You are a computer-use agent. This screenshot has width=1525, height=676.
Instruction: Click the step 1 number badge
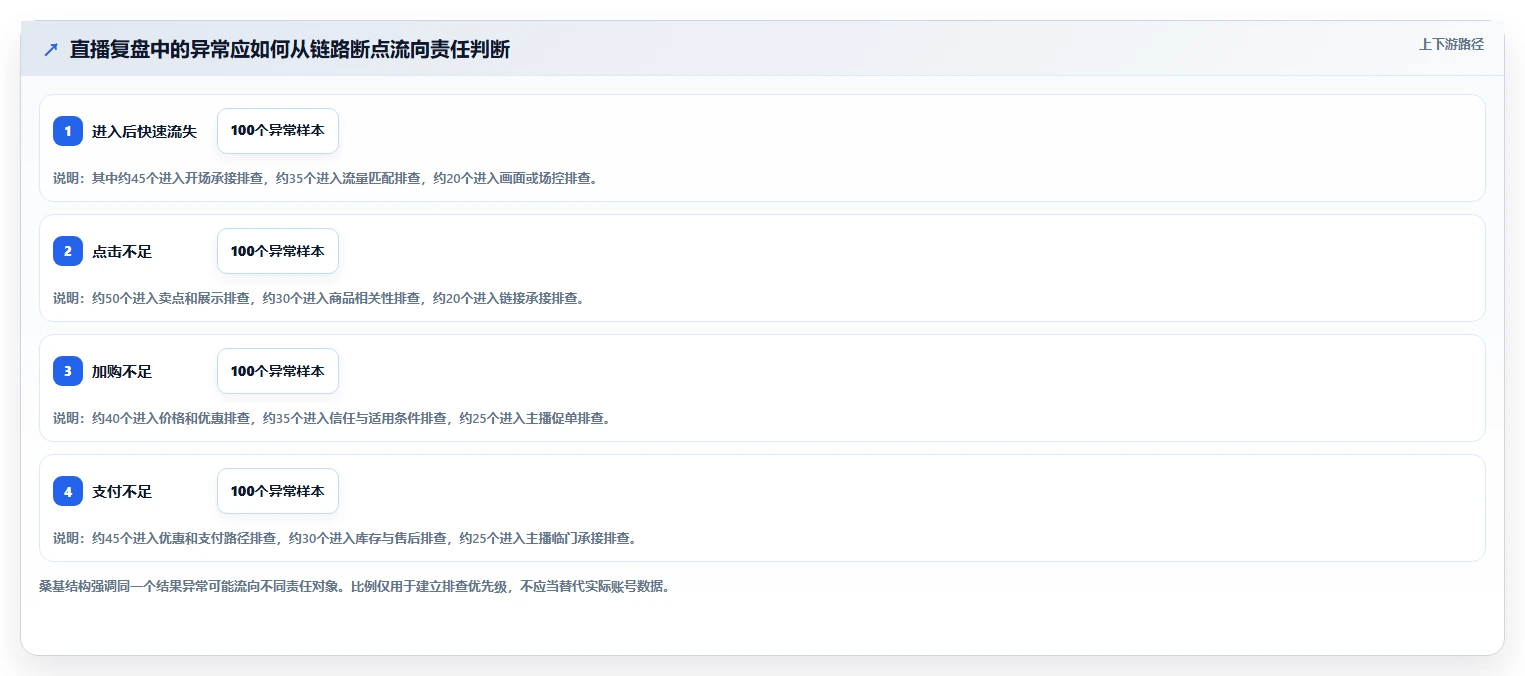(x=68, y=131)
